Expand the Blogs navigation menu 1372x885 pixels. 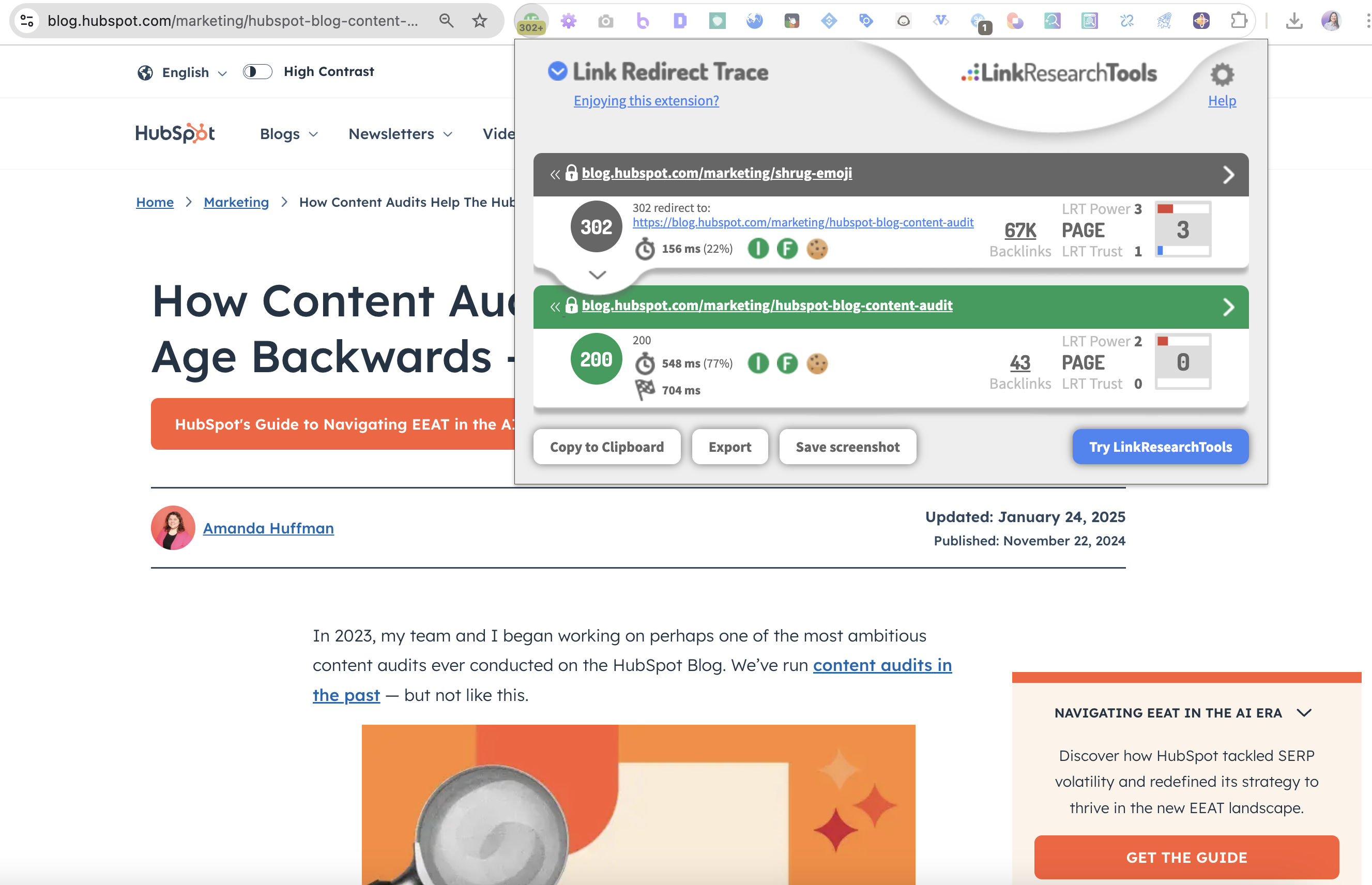289,134
